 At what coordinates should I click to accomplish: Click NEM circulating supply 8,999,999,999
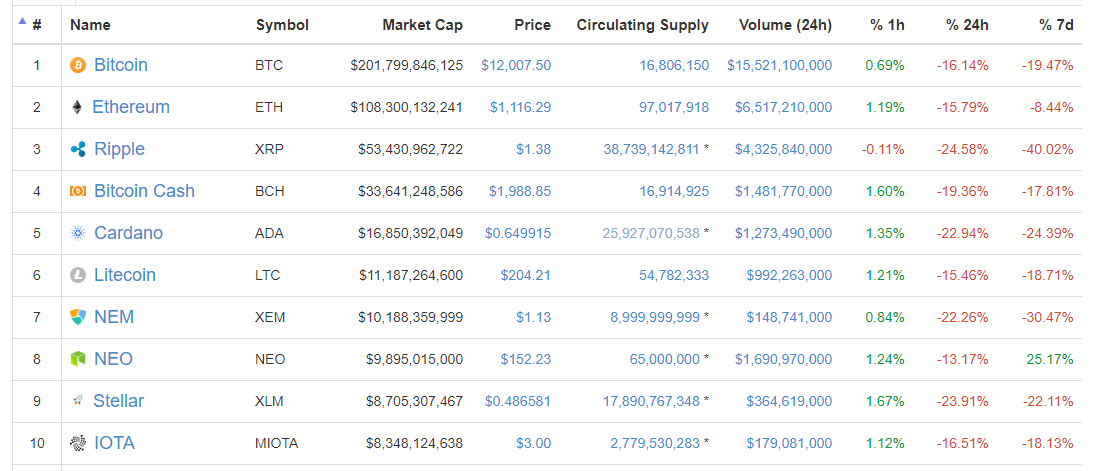[655, 317]
